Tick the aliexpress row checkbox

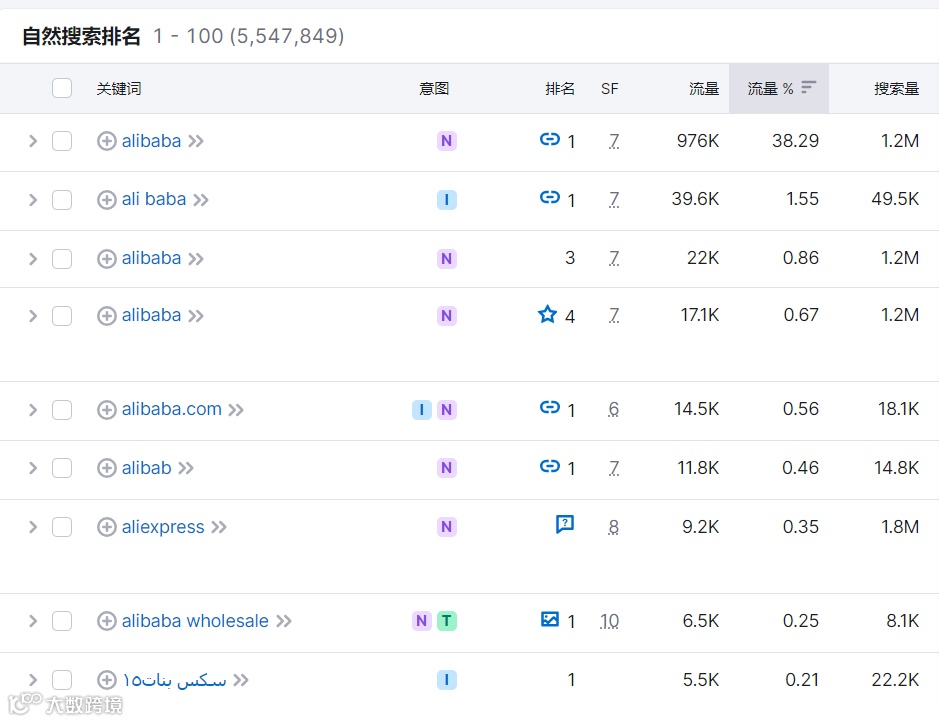[x=62, y=527]
